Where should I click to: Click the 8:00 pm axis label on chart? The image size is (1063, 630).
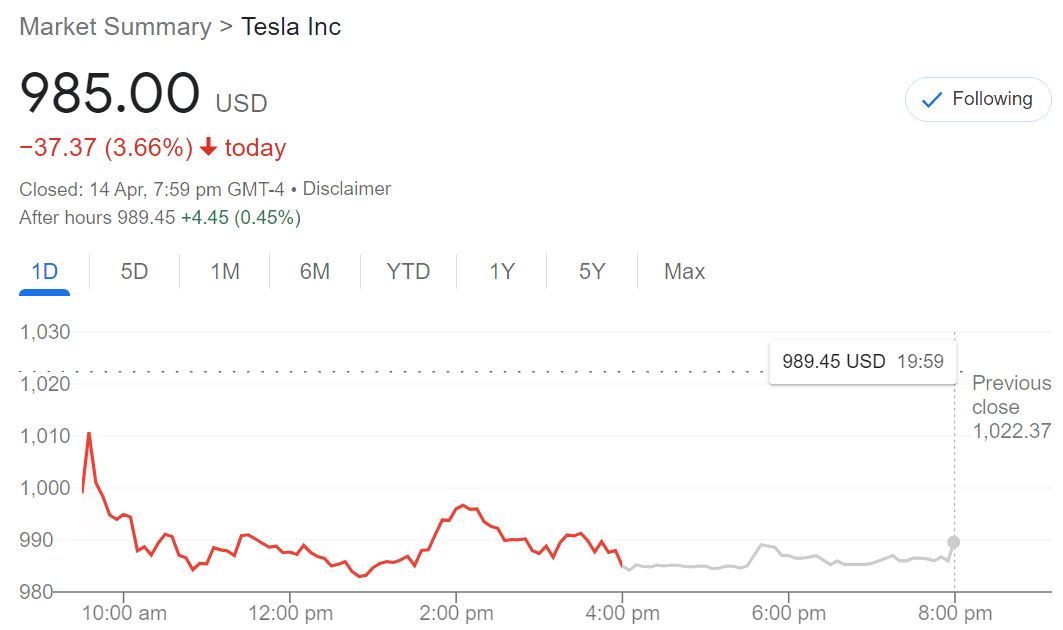click(953, 612)
